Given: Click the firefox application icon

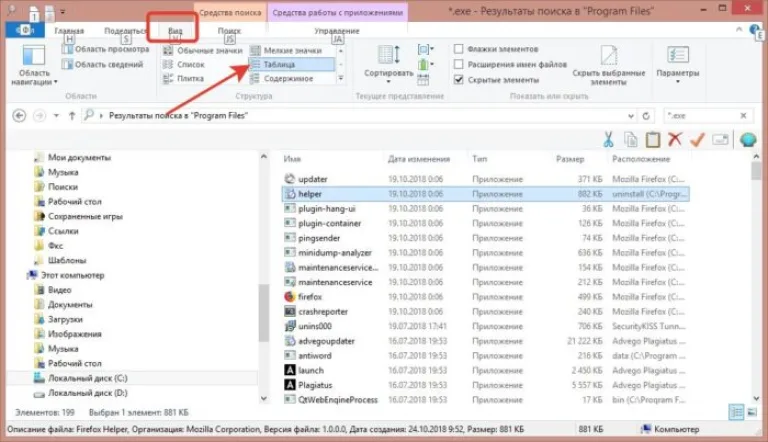Looking at the screenshot, I should (x=289, y=296).
